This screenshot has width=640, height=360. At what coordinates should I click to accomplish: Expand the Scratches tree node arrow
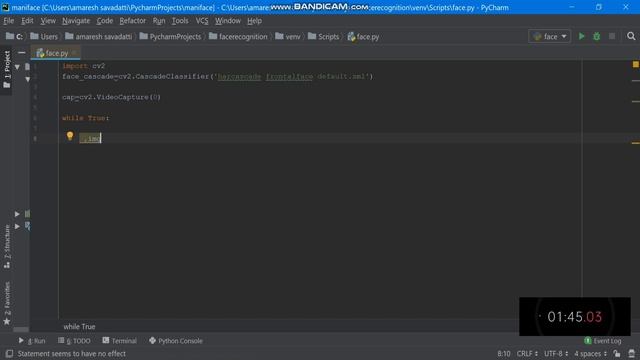tap(17, 226)
